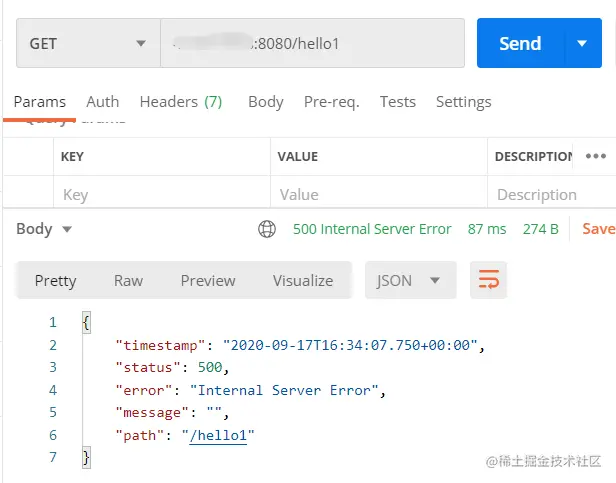The image size is (616, 483).
Task: Open the Headers (7) tab
Action: (x=181, y=101)
